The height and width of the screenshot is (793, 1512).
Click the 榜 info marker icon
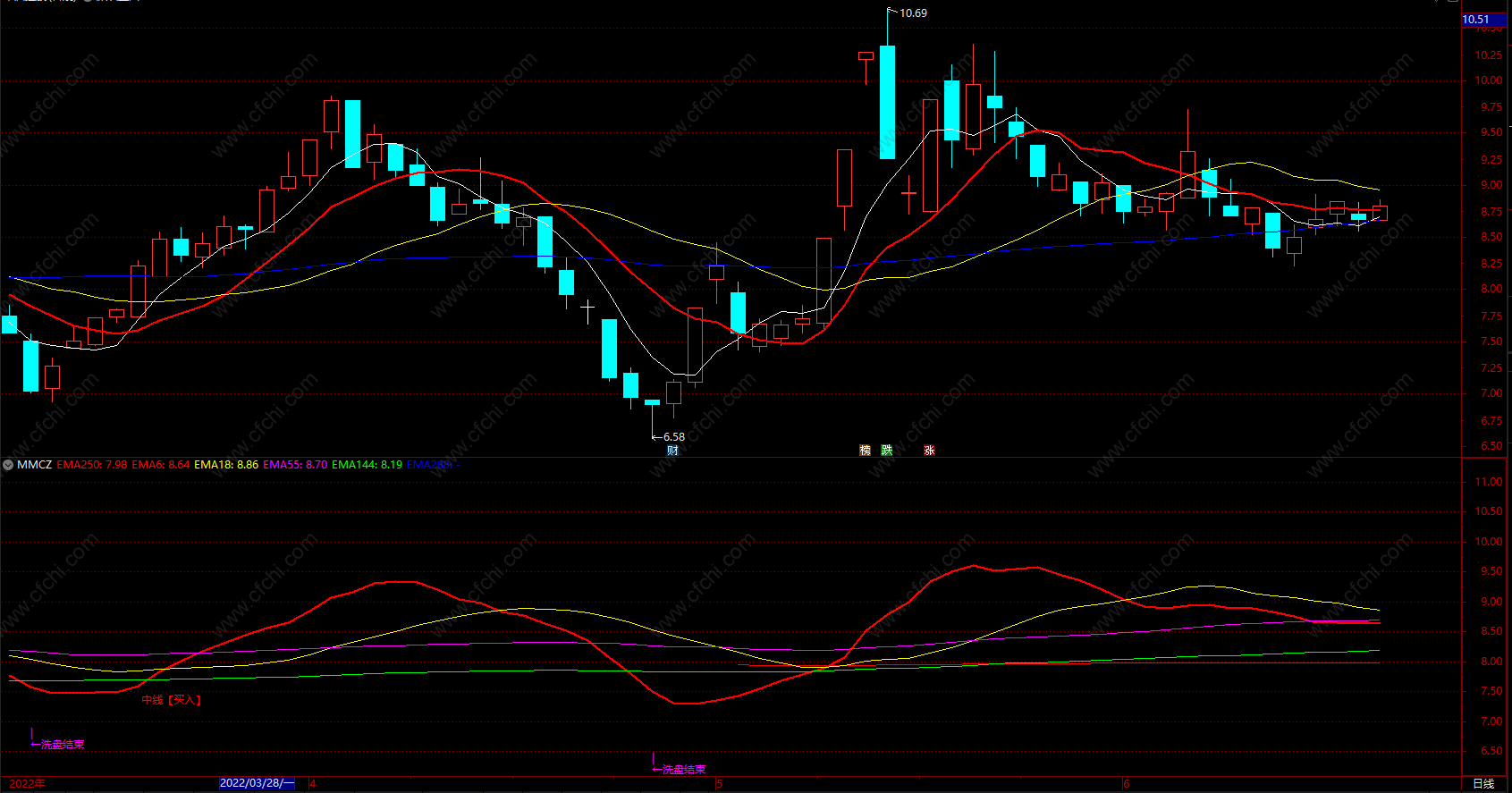865,451
